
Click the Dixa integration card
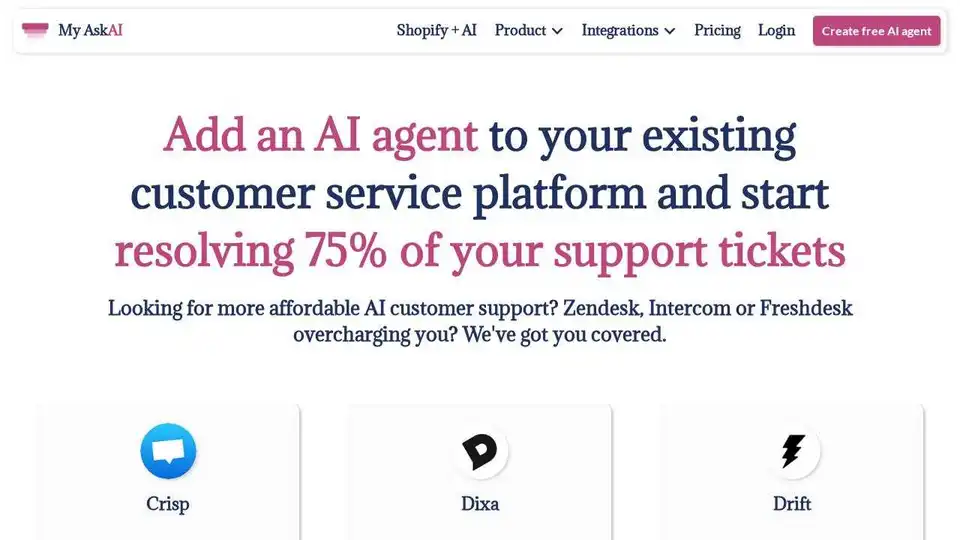tap(480, 472)
